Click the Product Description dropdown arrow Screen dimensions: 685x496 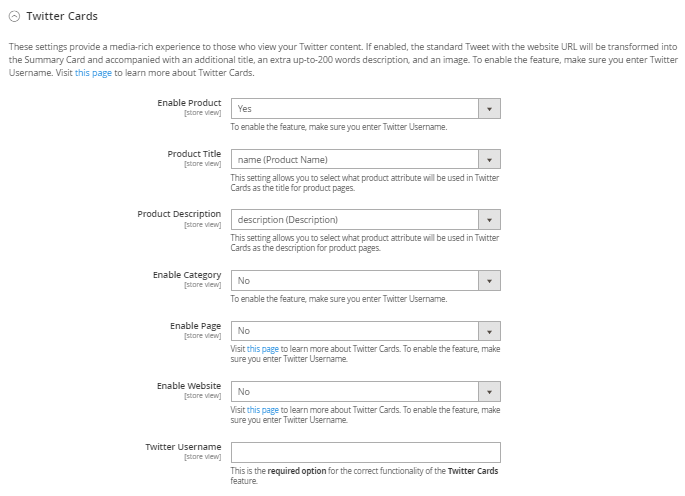click(x=489, y=220)
